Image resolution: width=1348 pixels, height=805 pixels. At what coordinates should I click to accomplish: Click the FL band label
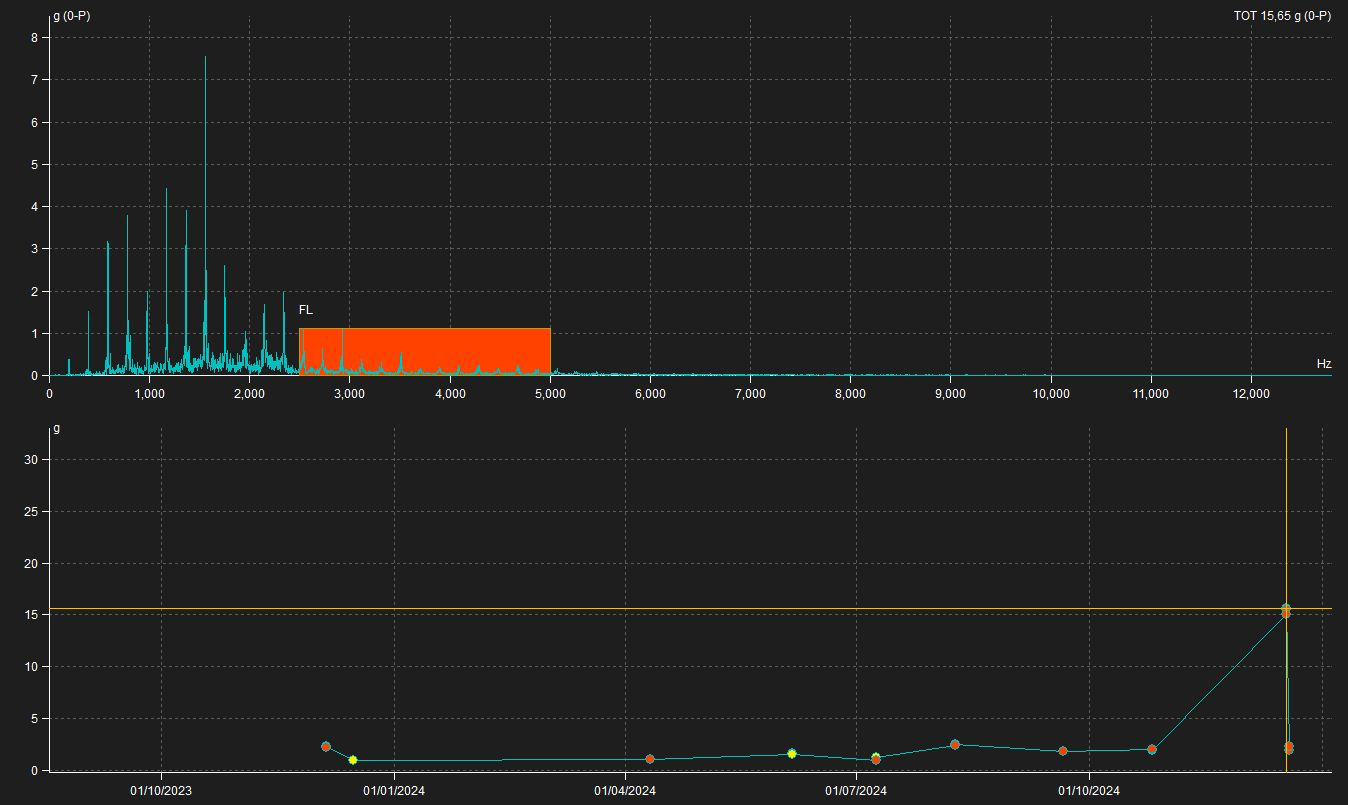coord(306,310)
